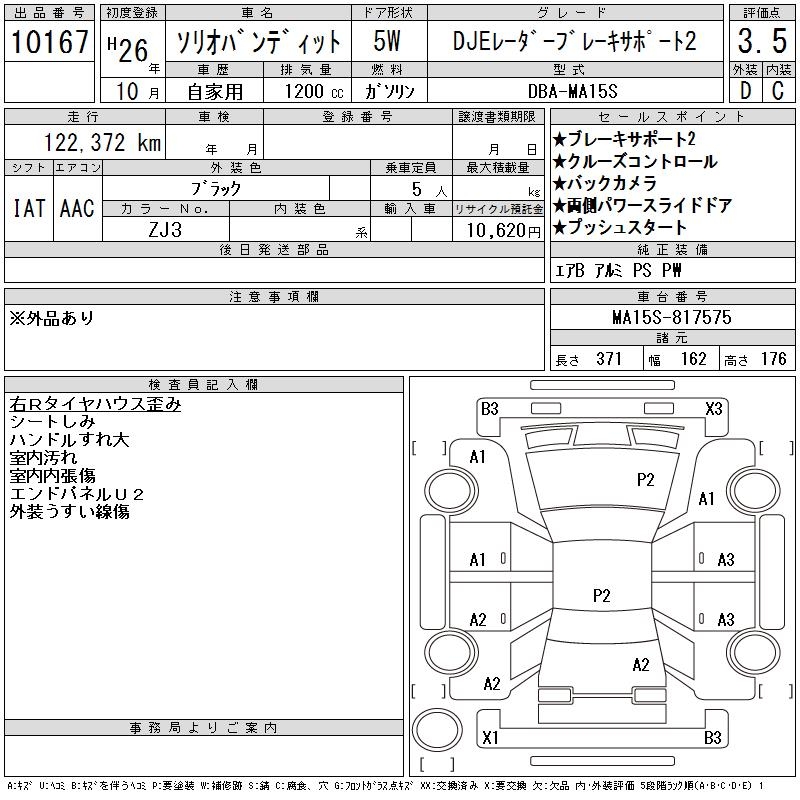The image size is (800, 800).
Task: Click the overall evaluation score 3.5
Action: 762,41
